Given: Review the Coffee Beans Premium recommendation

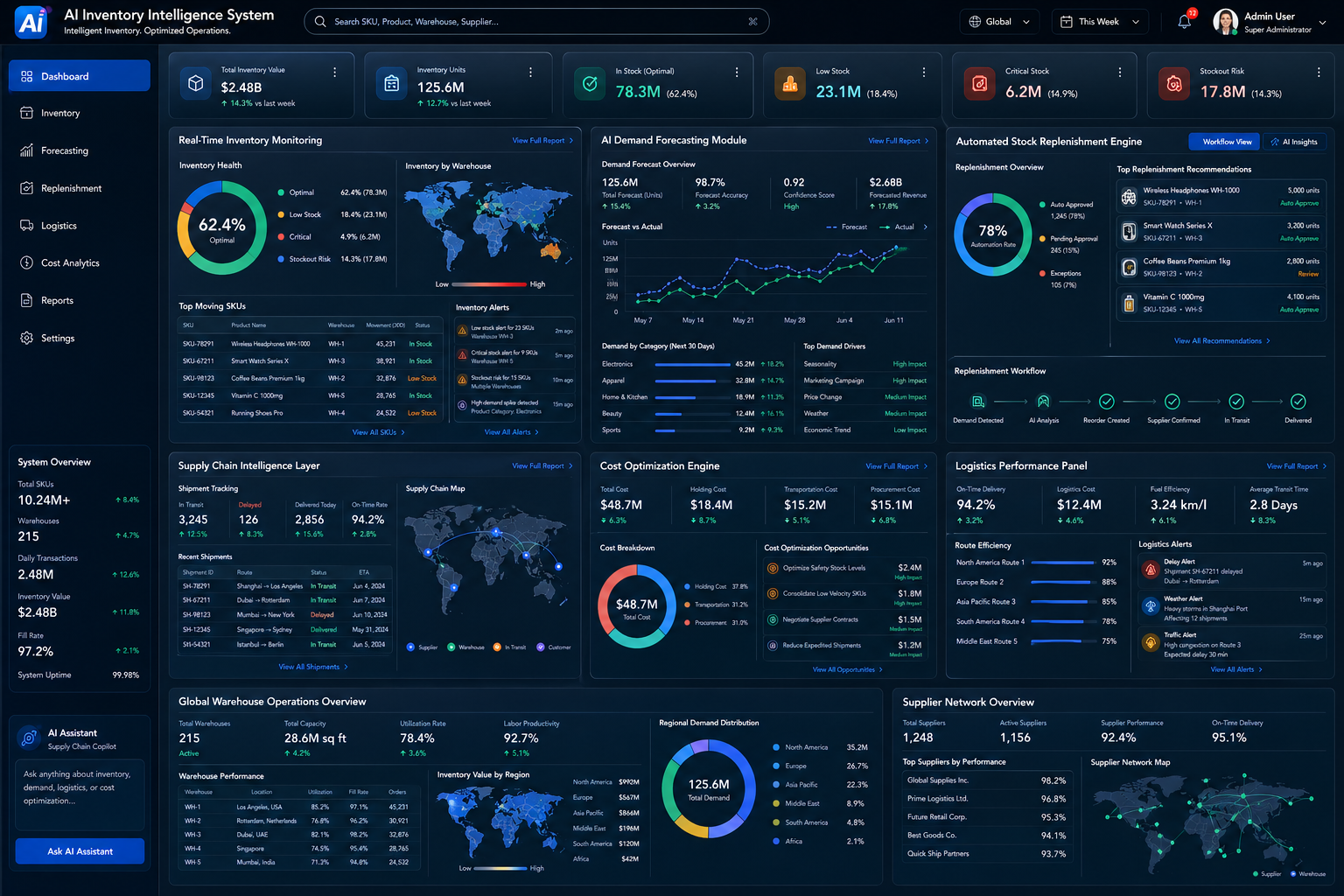Looking at the screenshot, I should click(1308, 274).
